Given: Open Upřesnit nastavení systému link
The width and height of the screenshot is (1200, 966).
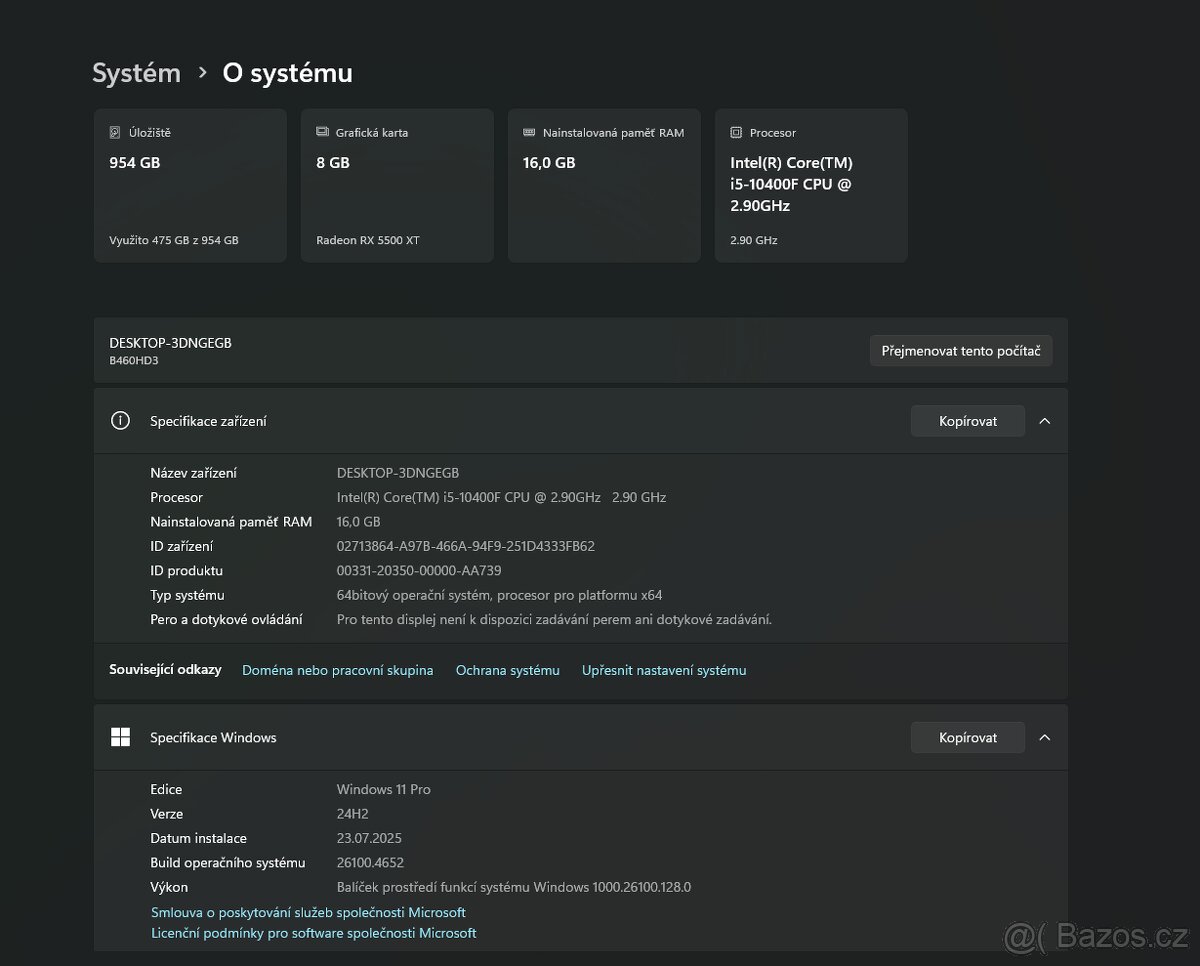Looking at the screenshot, I should pos(664,670).
